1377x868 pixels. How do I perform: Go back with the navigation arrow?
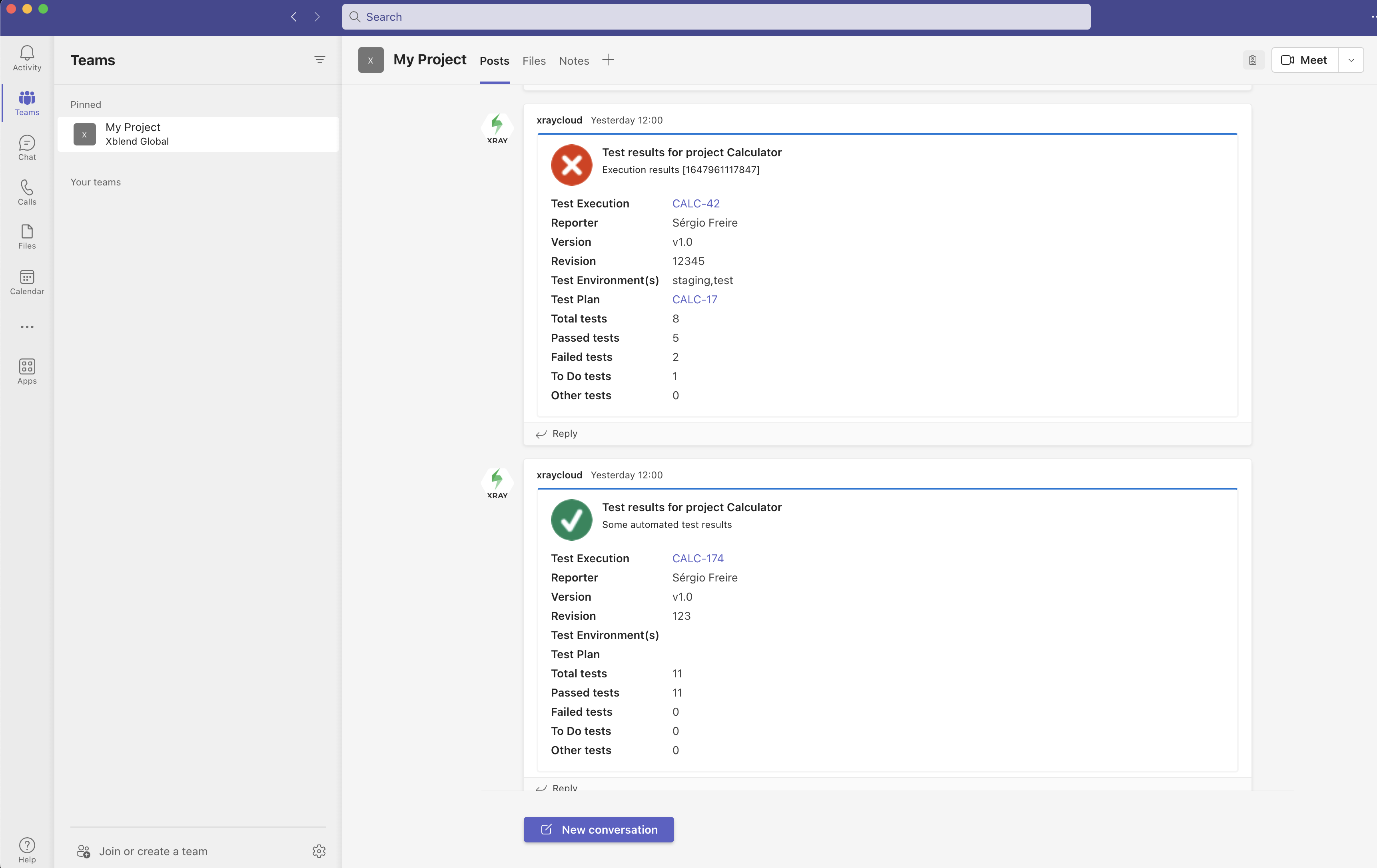tap(294, 16)
